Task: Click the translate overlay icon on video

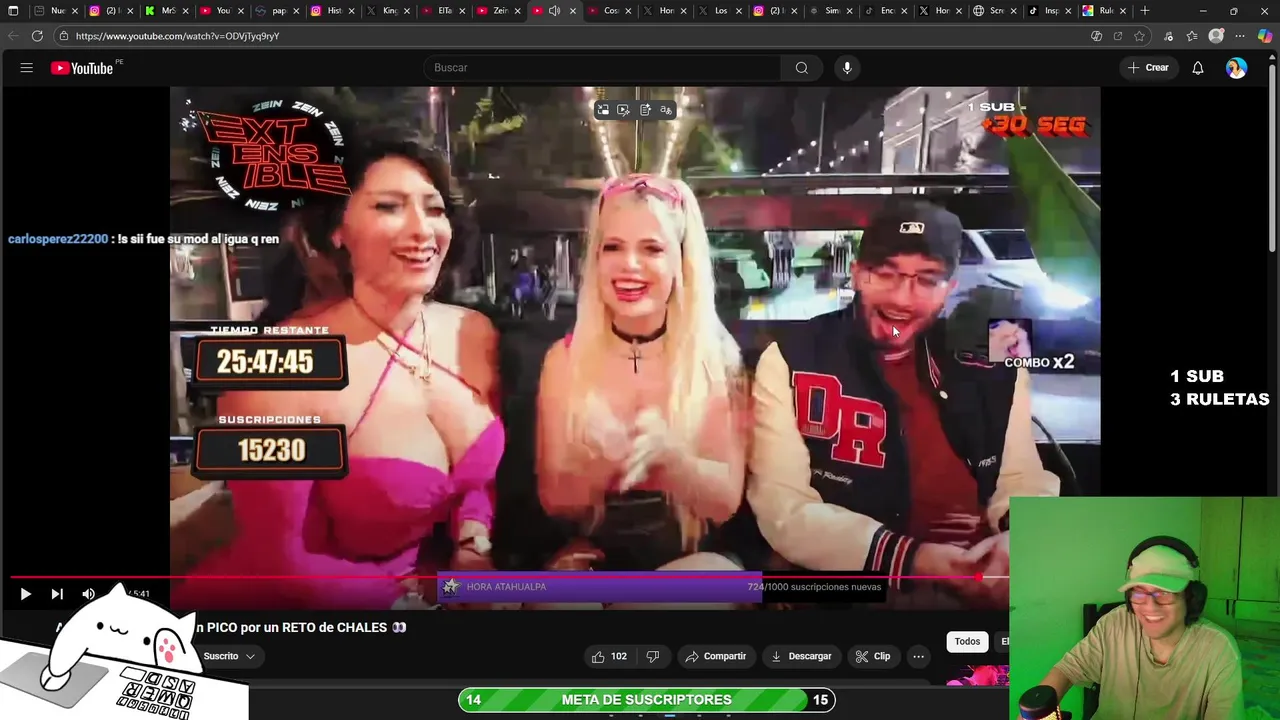Action: [x=666, y=110]
